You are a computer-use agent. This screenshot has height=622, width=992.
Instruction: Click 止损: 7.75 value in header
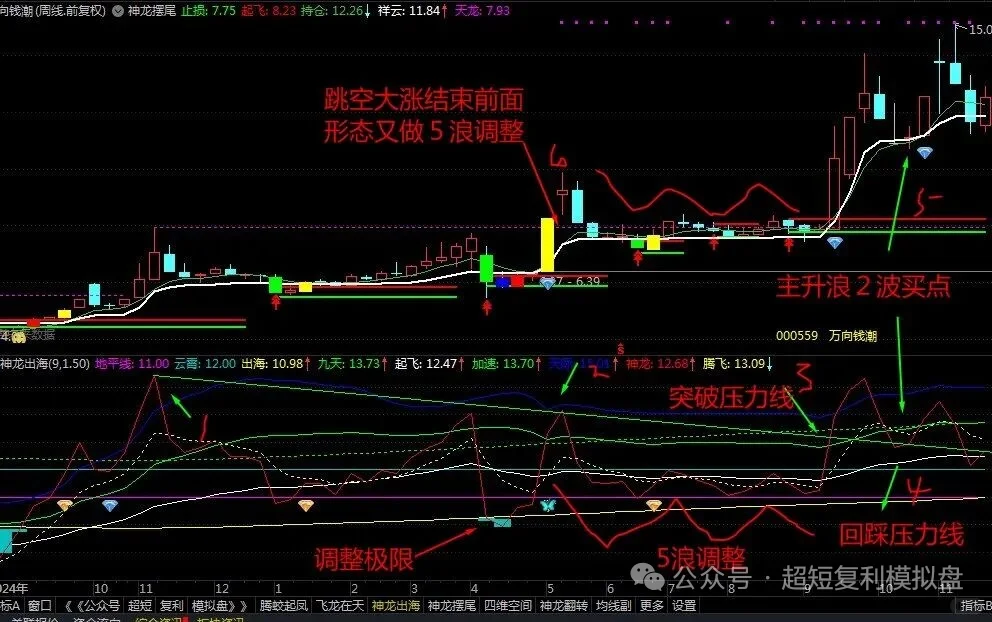tap(208, 11)
